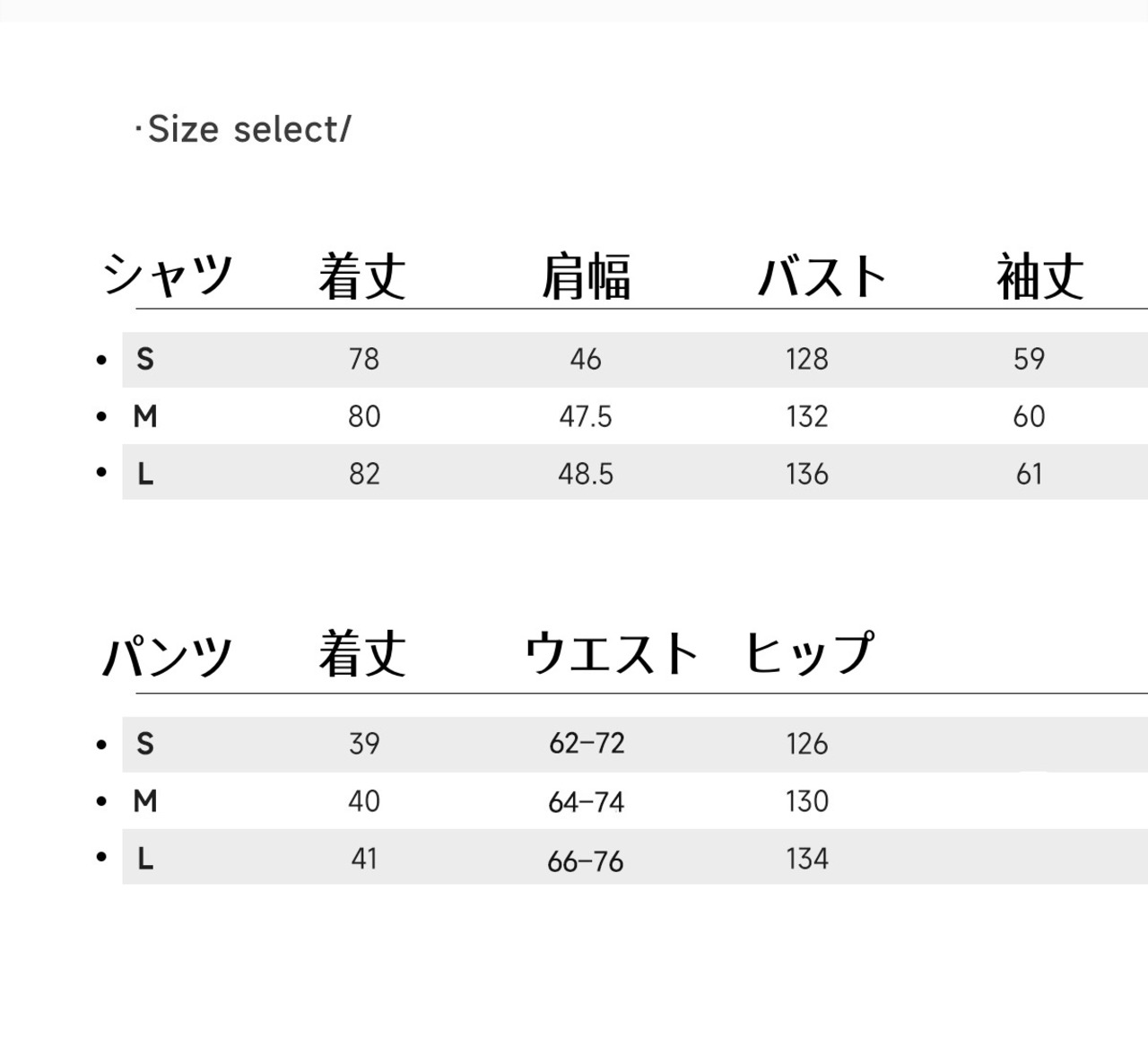The width and height of the screenshot is (1148, 1048).
Task: Select the S row label in pants table
Action: [x=145, y=744]
